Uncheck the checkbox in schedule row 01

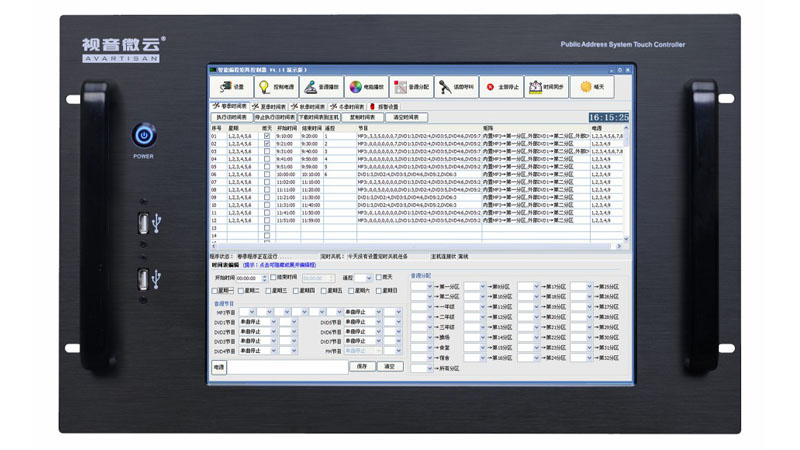pyautogui.click(x=266, y=135)
